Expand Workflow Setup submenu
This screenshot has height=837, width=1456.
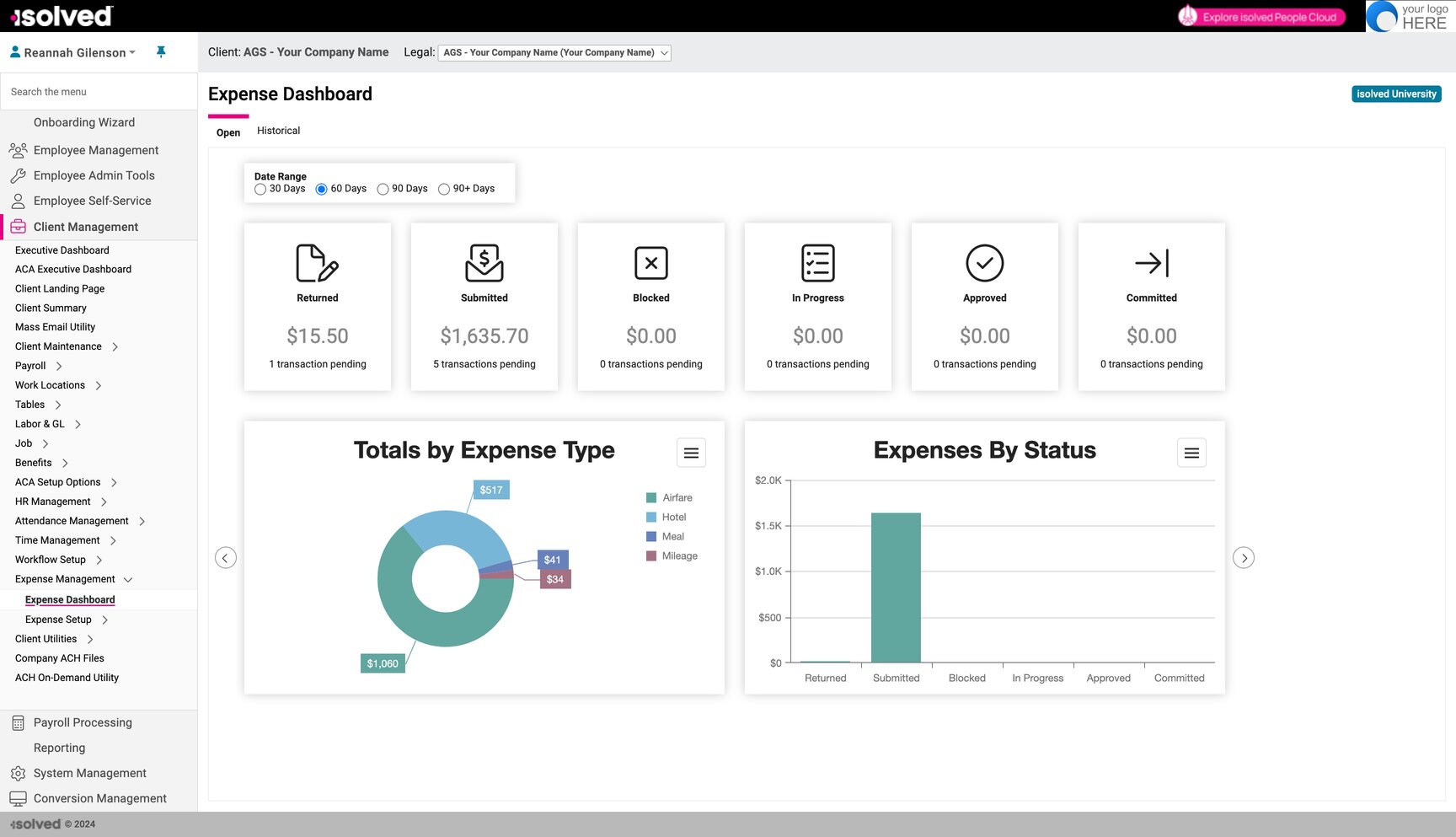click(99, 561)
